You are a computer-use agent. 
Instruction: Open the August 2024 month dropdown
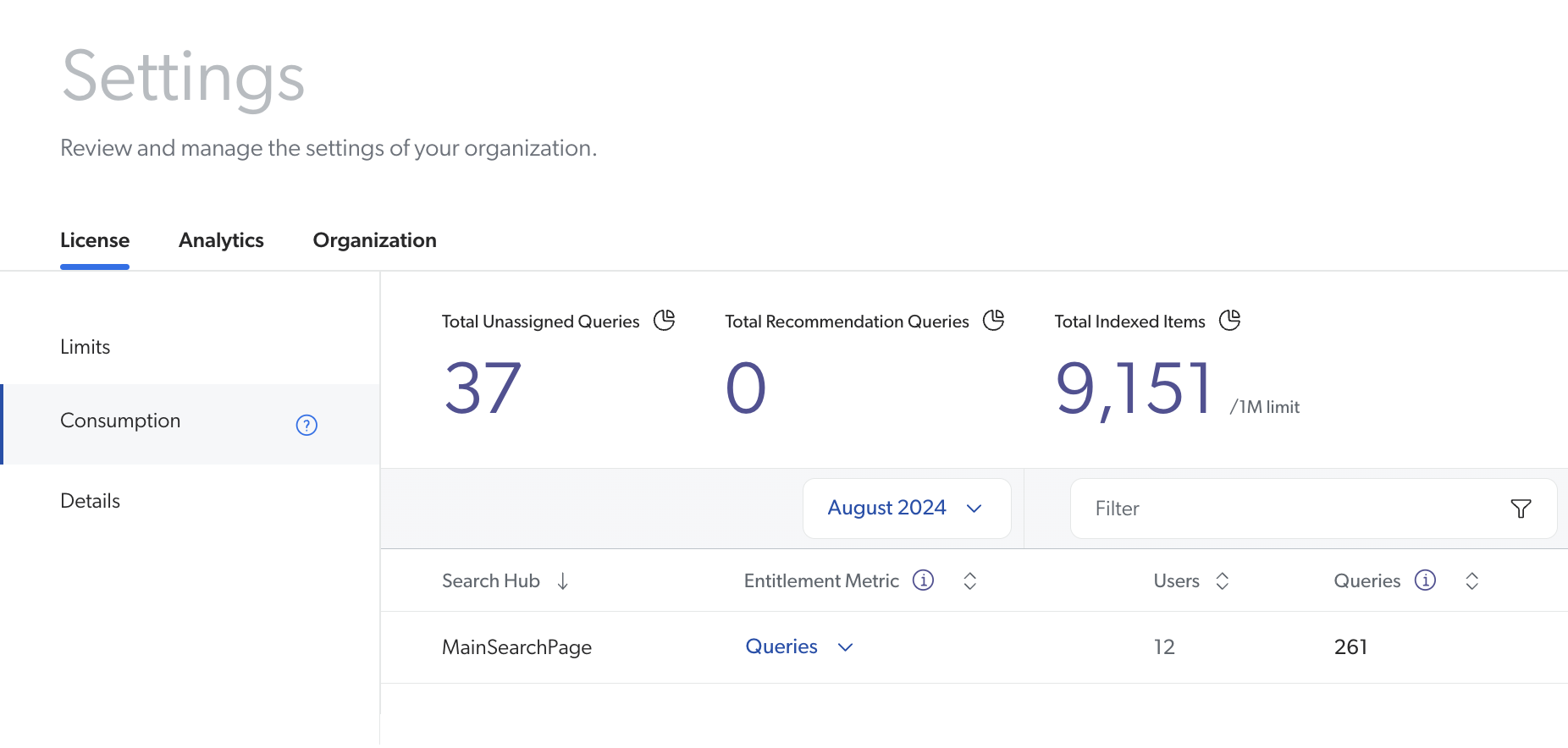click(907, 509)
